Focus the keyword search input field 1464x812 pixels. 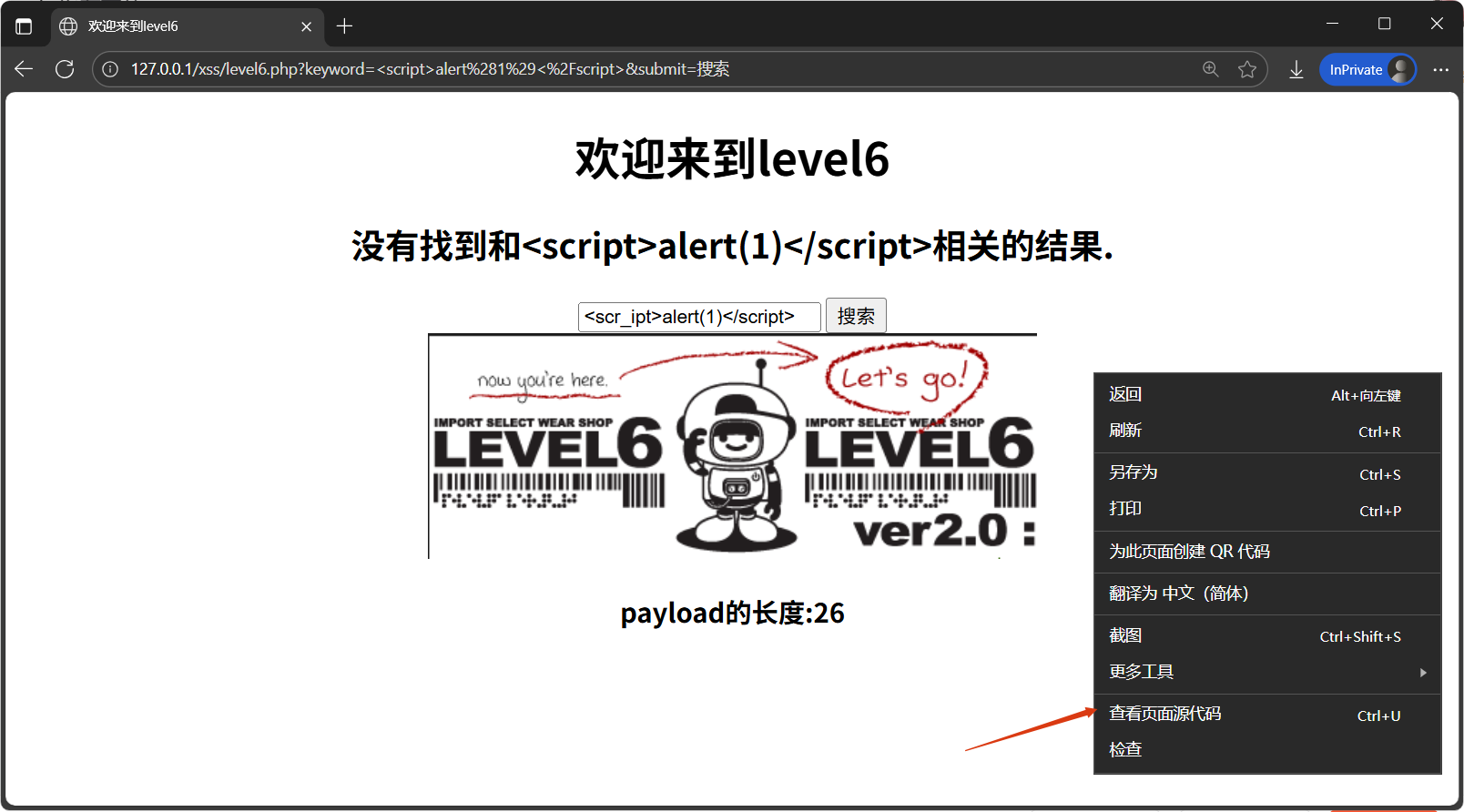click(699, 317)
